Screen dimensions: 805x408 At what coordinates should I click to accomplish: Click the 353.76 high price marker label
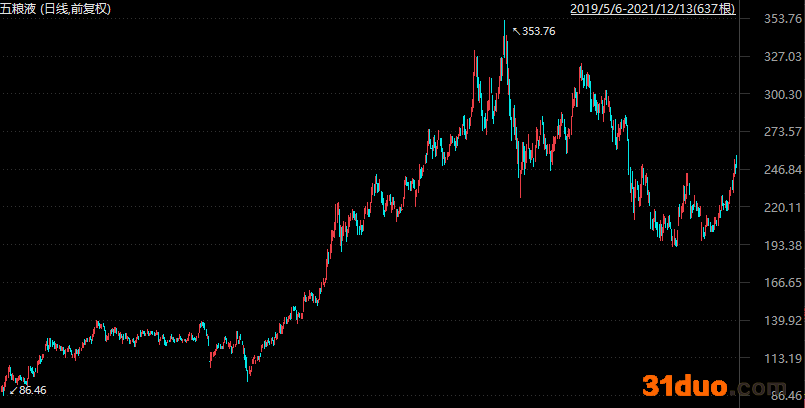click(x=538, y=32)
